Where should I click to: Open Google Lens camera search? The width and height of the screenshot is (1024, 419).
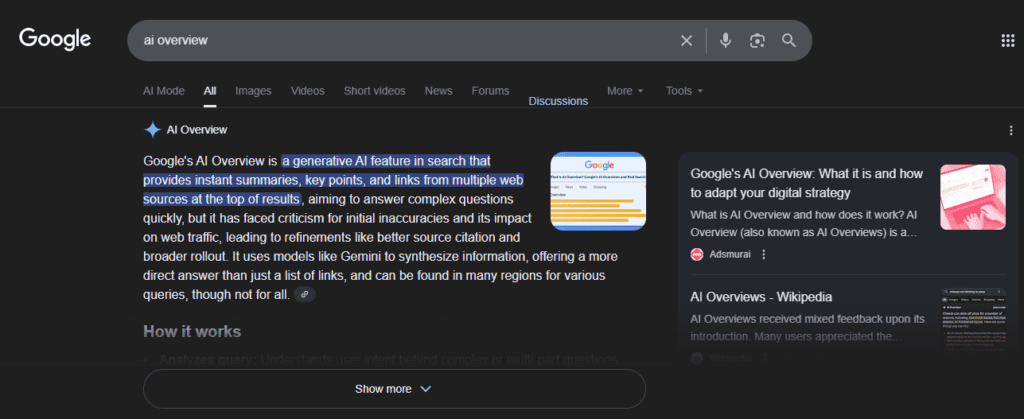[757, 40]
